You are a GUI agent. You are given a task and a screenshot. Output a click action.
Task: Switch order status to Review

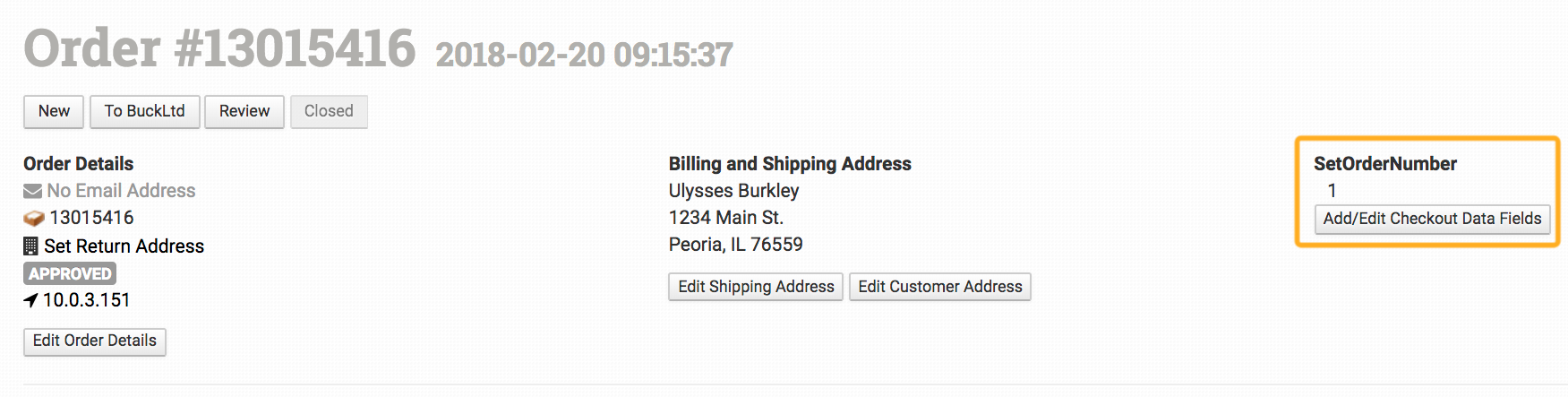[x=244, y=111]
